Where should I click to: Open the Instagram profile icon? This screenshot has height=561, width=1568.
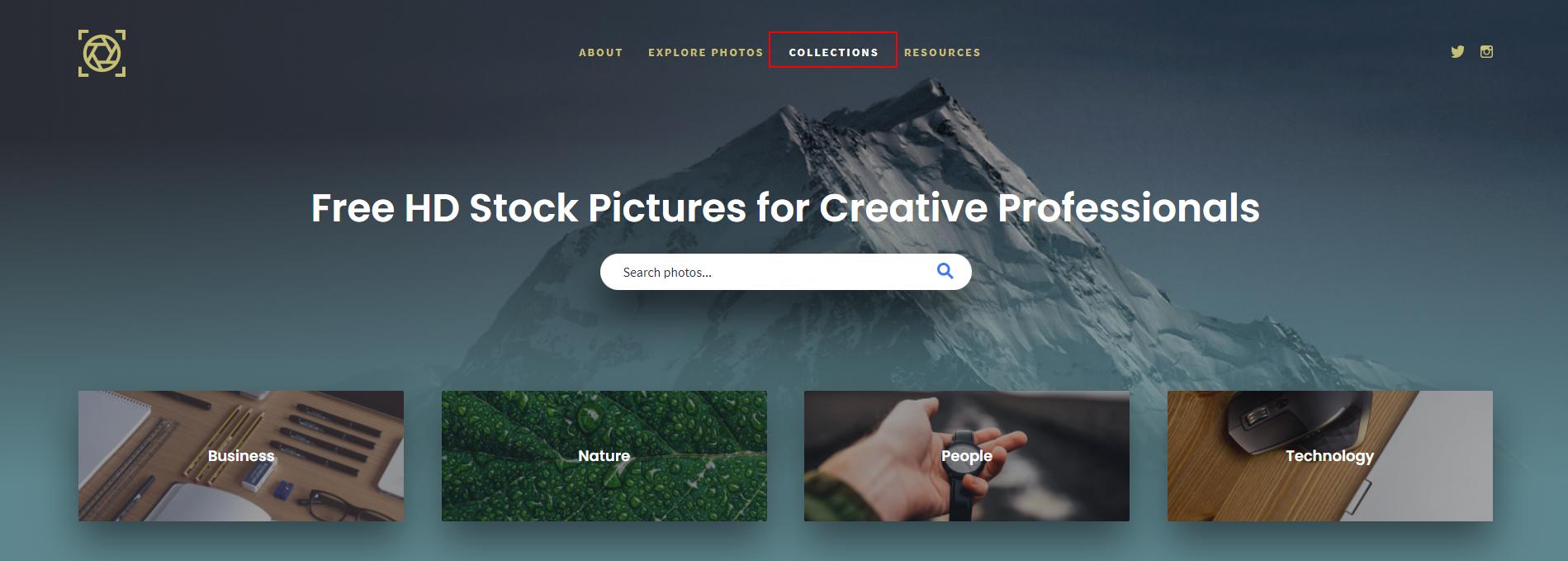pos(1486,52)
